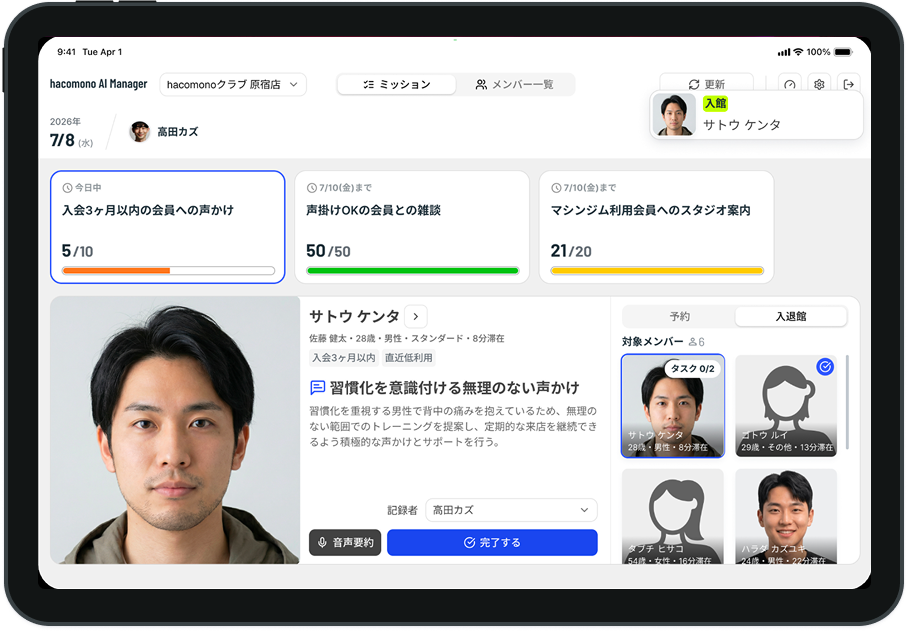Click the 7/8 date display
The image size is (908, 632).
point(63,140)
